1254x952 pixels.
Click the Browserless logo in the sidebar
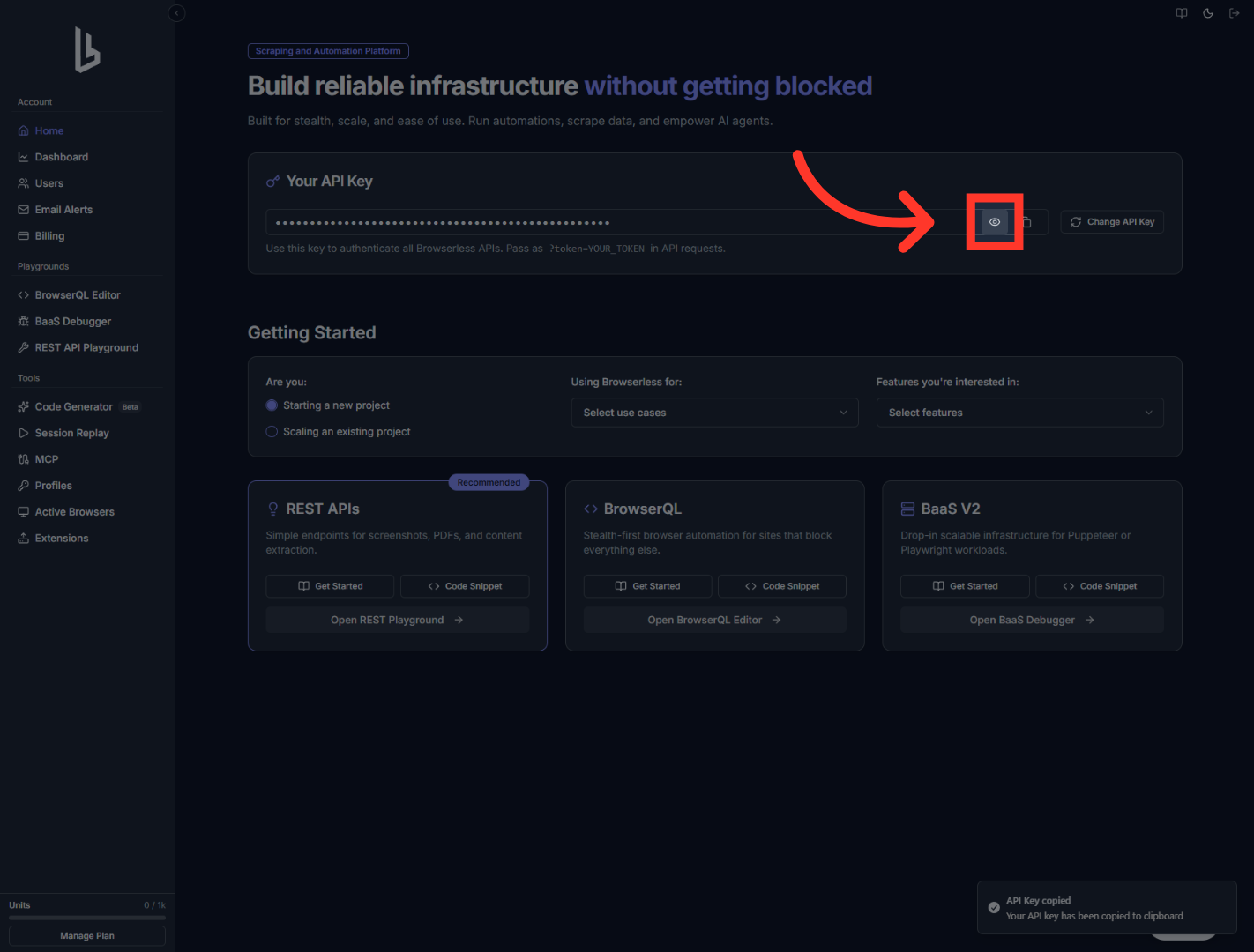[87, 49]
